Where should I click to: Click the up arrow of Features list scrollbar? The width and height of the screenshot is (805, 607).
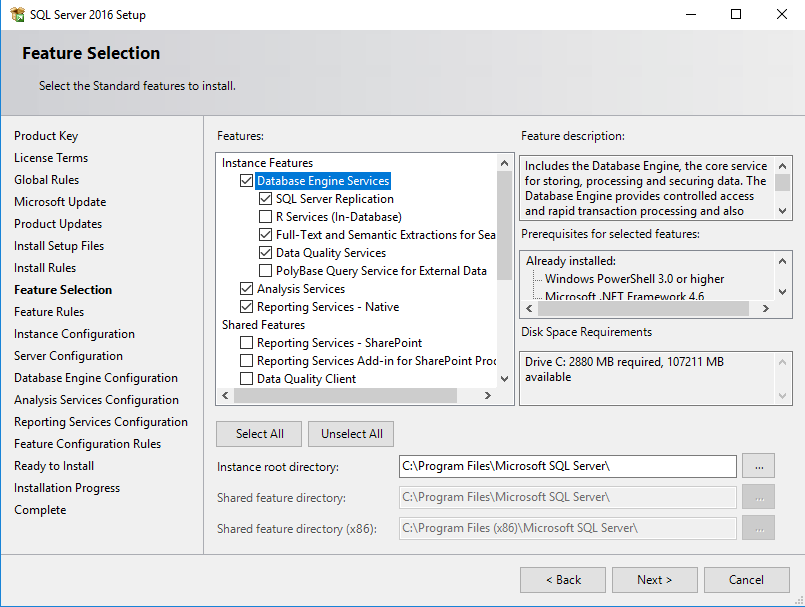coord(505,163)
